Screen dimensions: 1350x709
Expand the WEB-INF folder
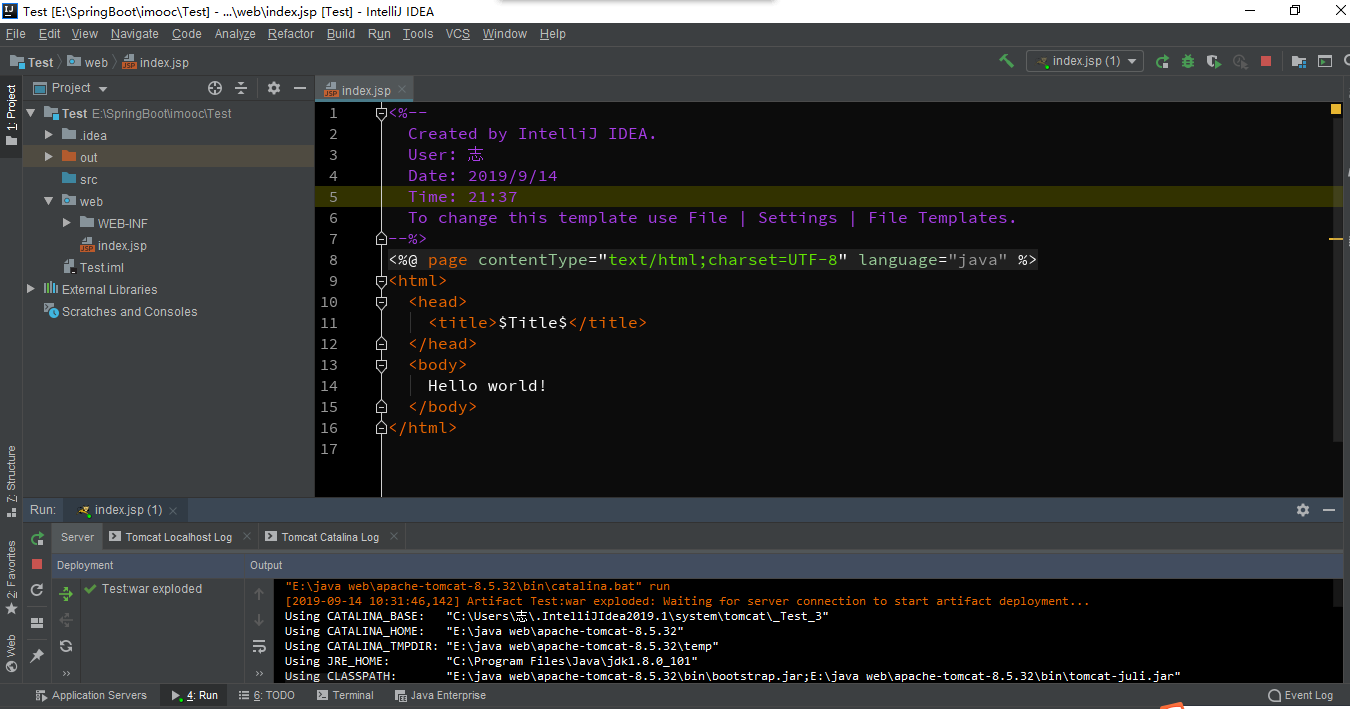tap(67, 223)
